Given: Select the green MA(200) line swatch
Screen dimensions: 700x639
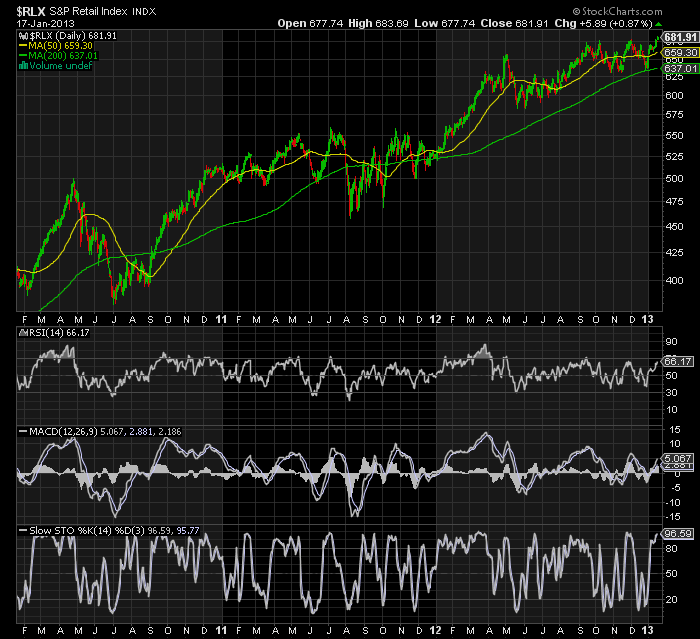Looking at the screenshot, I should click(x=23, y=56).
